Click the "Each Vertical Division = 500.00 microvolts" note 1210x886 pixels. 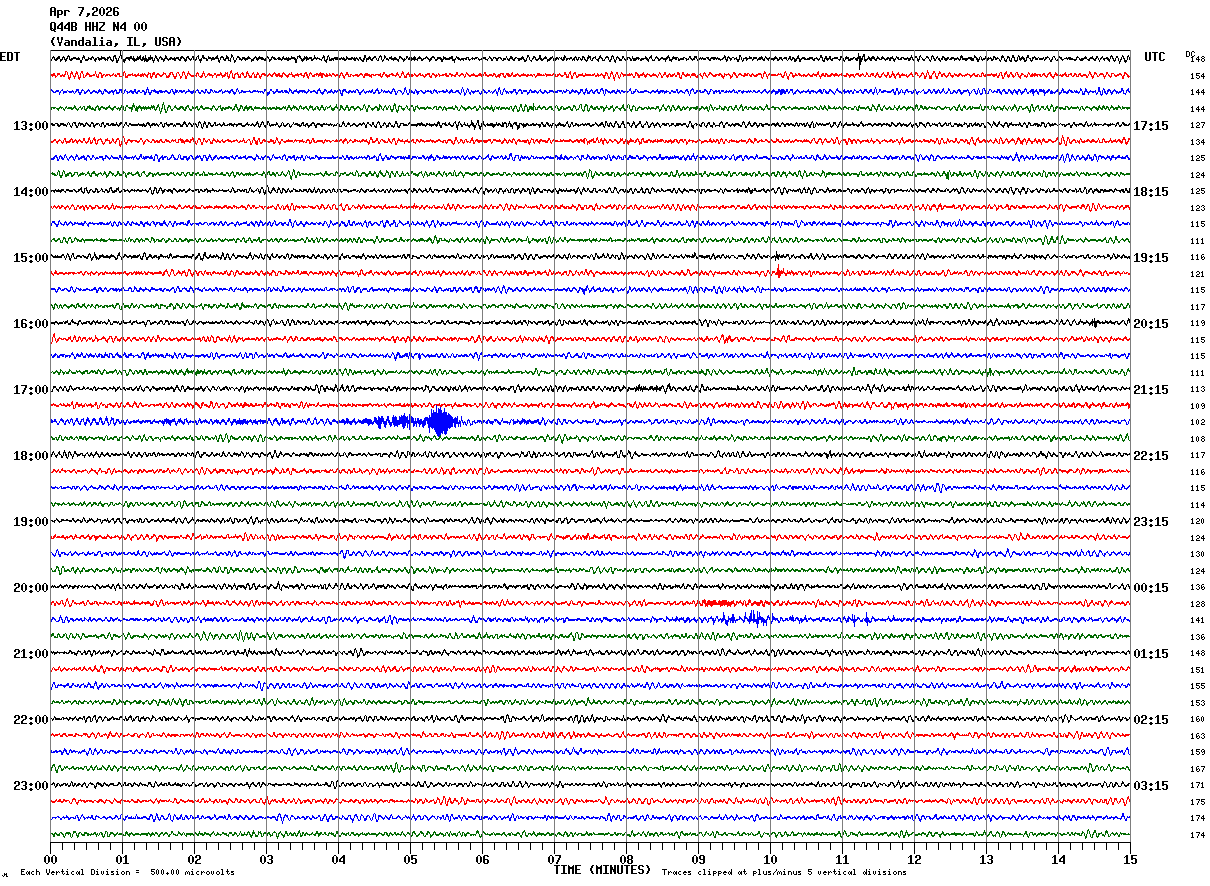(127, 873)
